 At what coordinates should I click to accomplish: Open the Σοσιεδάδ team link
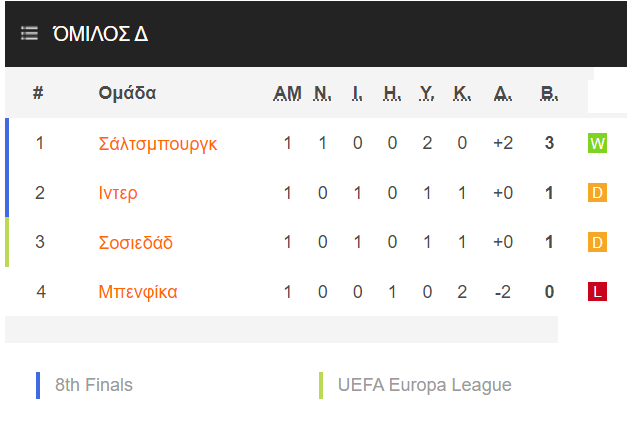pos(136,243)
